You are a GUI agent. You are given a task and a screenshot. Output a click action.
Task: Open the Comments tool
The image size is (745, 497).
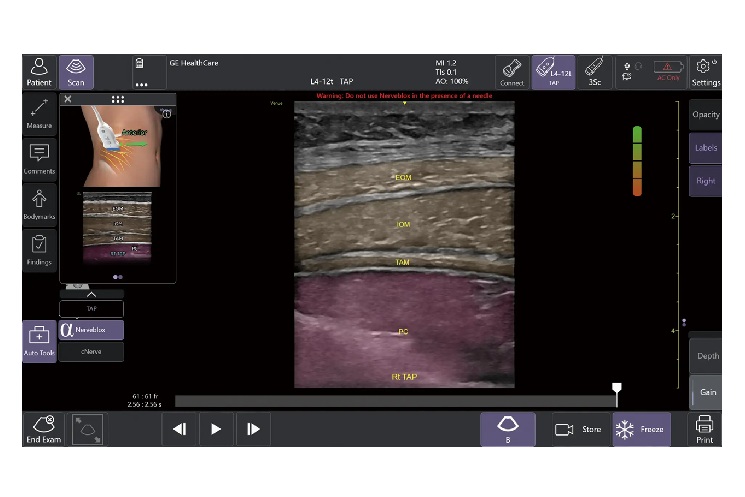coord(39,159)
